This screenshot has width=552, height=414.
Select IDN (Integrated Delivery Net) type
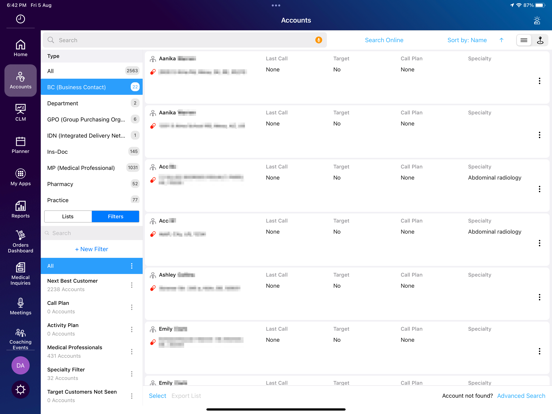coord(92,136)
